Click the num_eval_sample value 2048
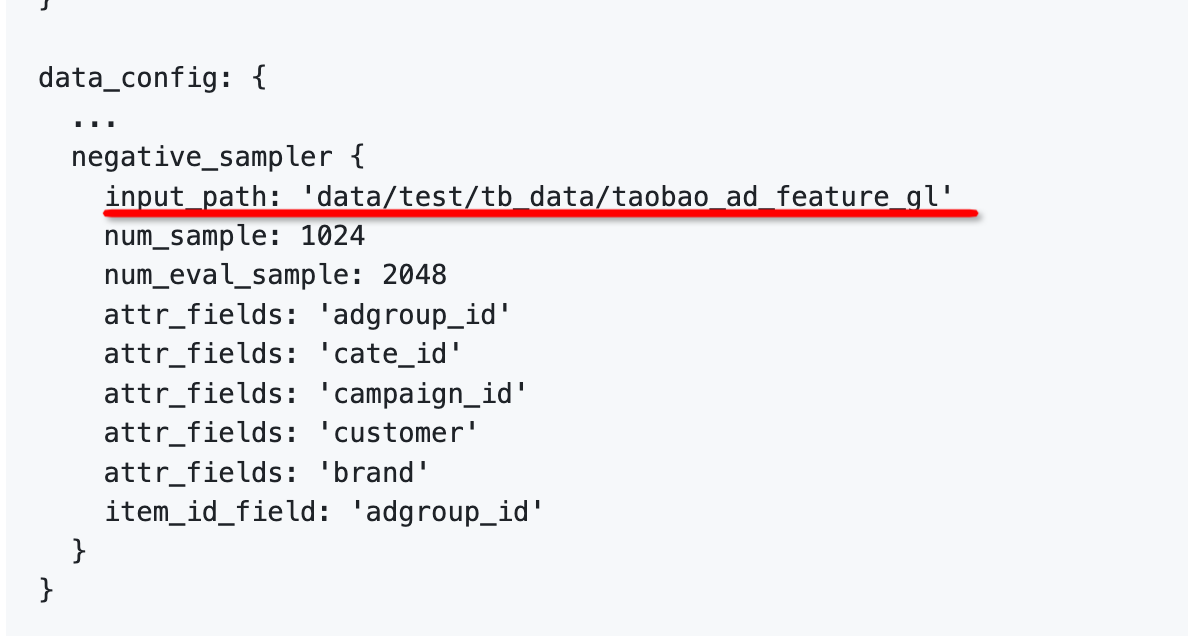 pos(414,275)
